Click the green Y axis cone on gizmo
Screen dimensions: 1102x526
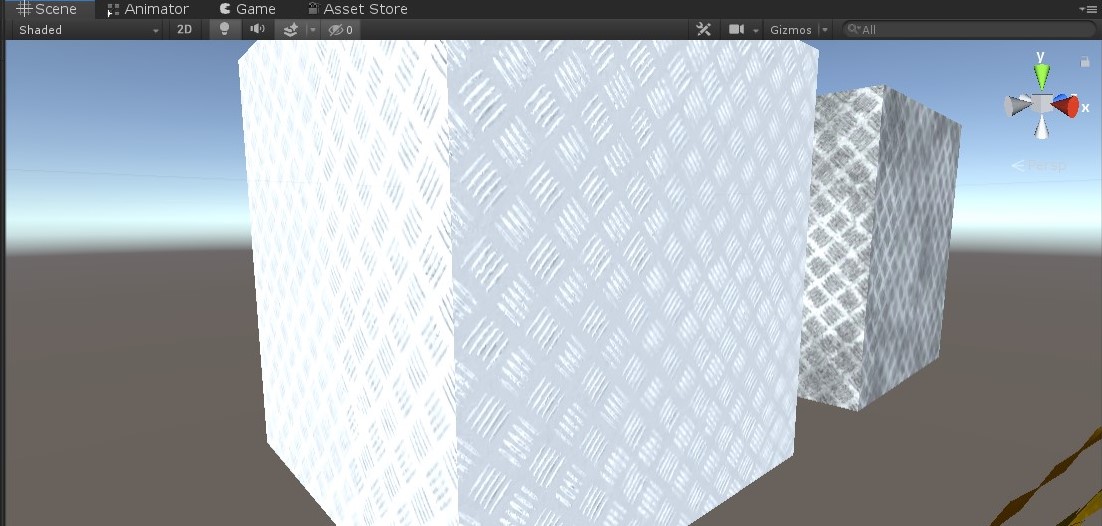[1042, 75]
